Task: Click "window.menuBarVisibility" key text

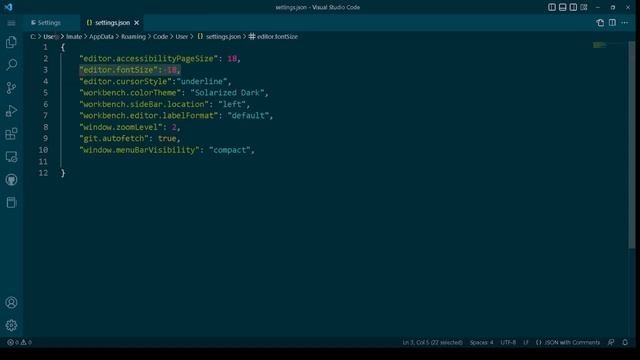Action: (140, 150)
